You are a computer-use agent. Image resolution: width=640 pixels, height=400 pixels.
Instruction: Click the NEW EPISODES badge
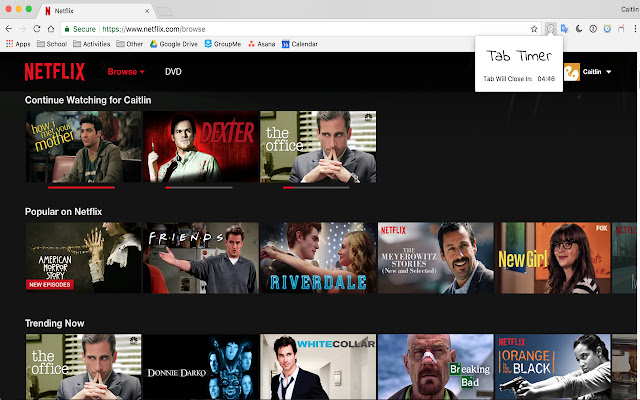pyautogui.click(x=50, y=284)
